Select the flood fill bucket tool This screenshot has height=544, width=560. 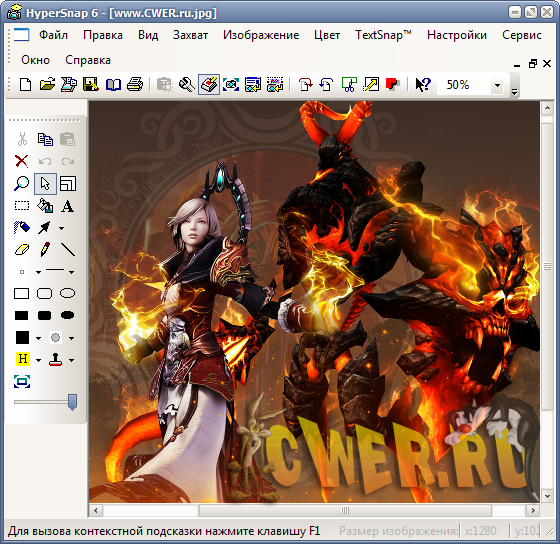[x=45, y=206]
